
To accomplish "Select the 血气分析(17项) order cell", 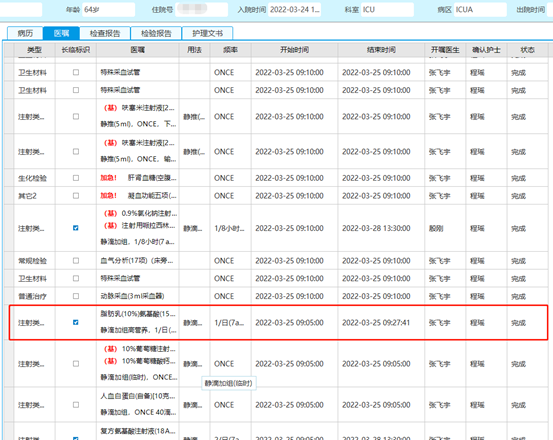I will pos(138,261).
